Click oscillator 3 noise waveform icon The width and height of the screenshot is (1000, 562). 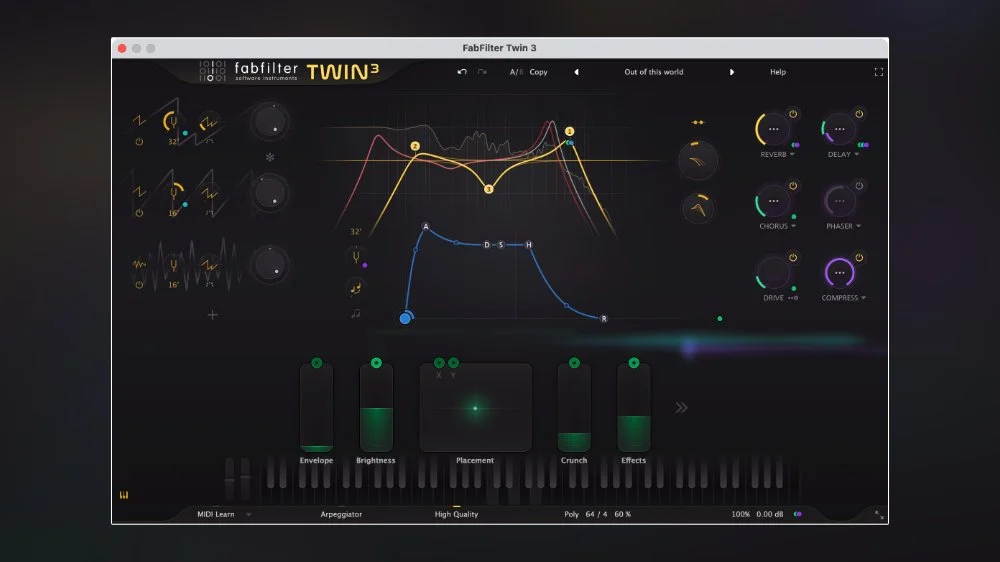tap(139, 263)
